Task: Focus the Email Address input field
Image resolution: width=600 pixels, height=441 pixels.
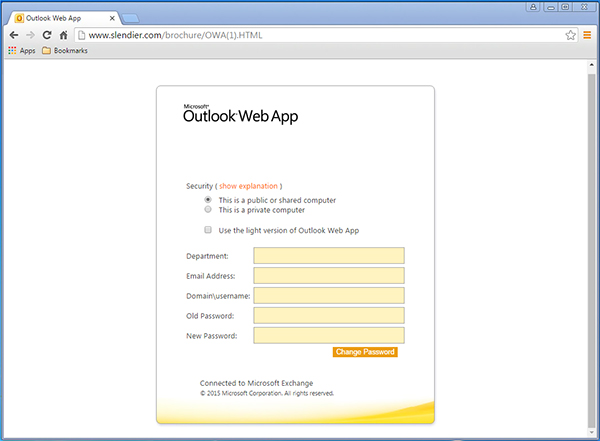Action: (329, 275)
